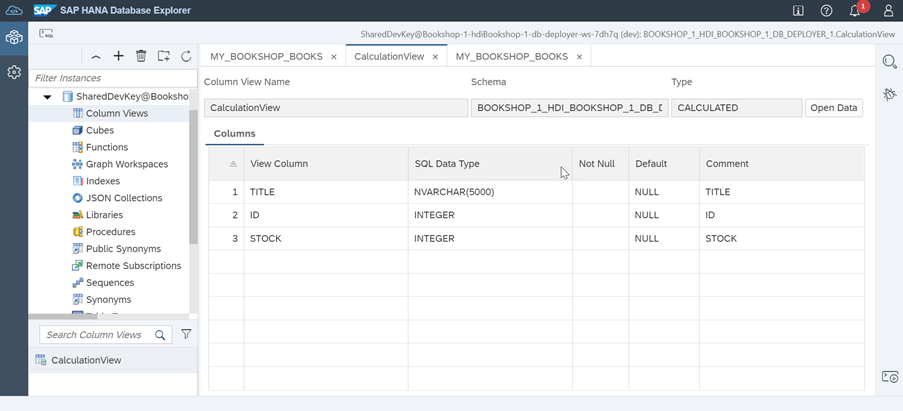Open the info panel icon in header
This screenshot has height=411, width=903.
point(799,10)
